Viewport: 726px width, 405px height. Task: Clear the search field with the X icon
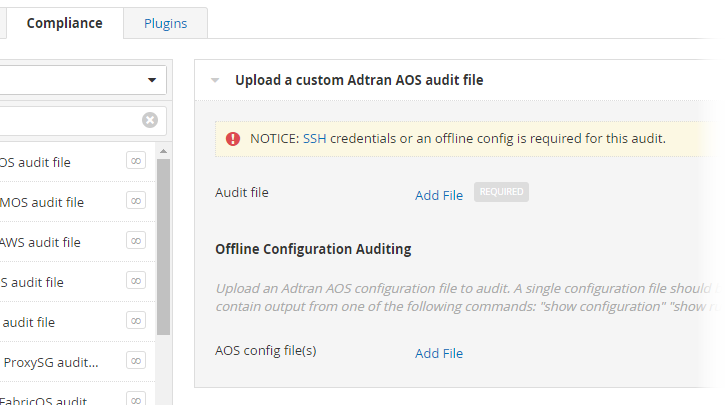pos(150,120)
